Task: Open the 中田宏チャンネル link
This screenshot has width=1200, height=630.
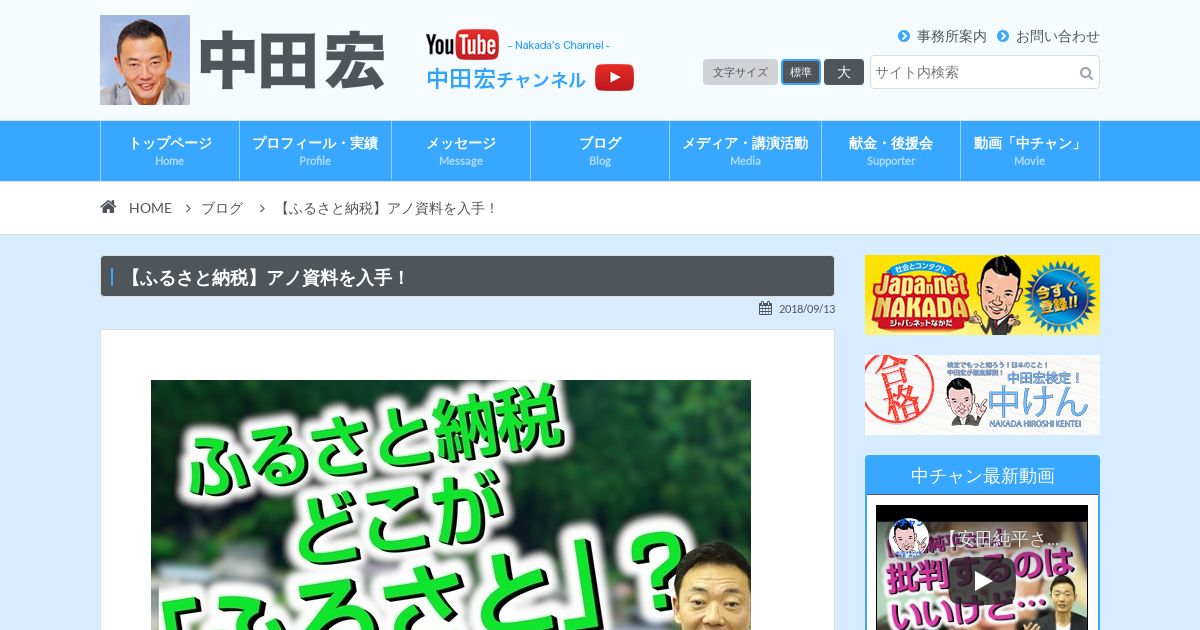Action: [x=506, y=79]
